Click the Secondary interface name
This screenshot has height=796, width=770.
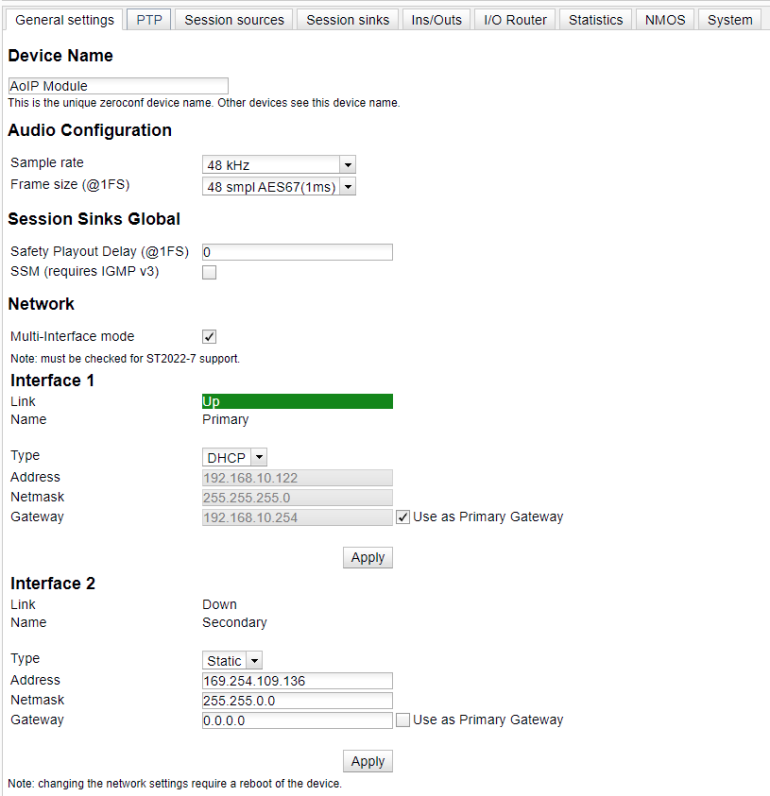235,622
